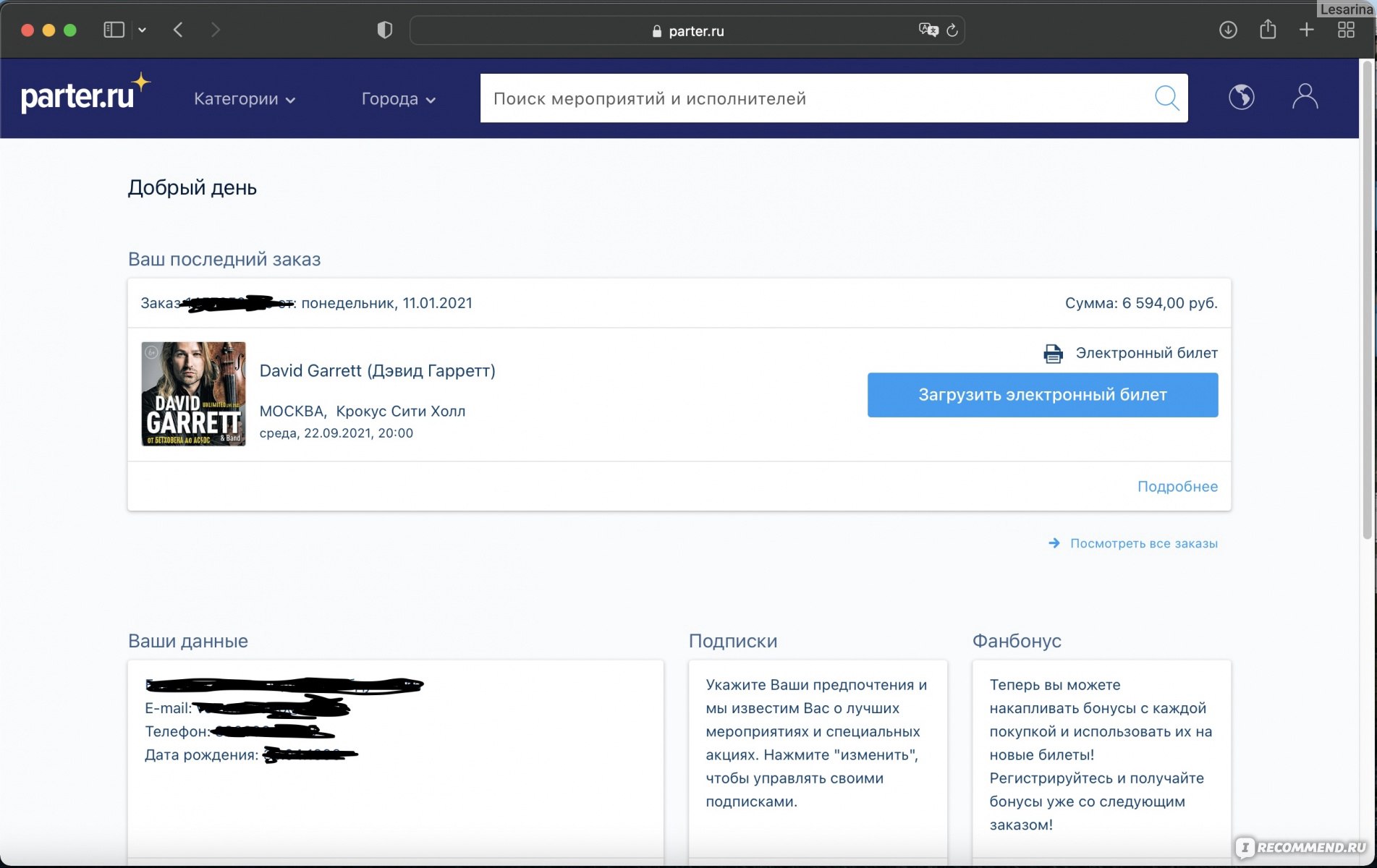The width and height of the screenshot is (1377, 868).
Task: Expand the sidebar options chevron
Action: click(x=143, y=30)
